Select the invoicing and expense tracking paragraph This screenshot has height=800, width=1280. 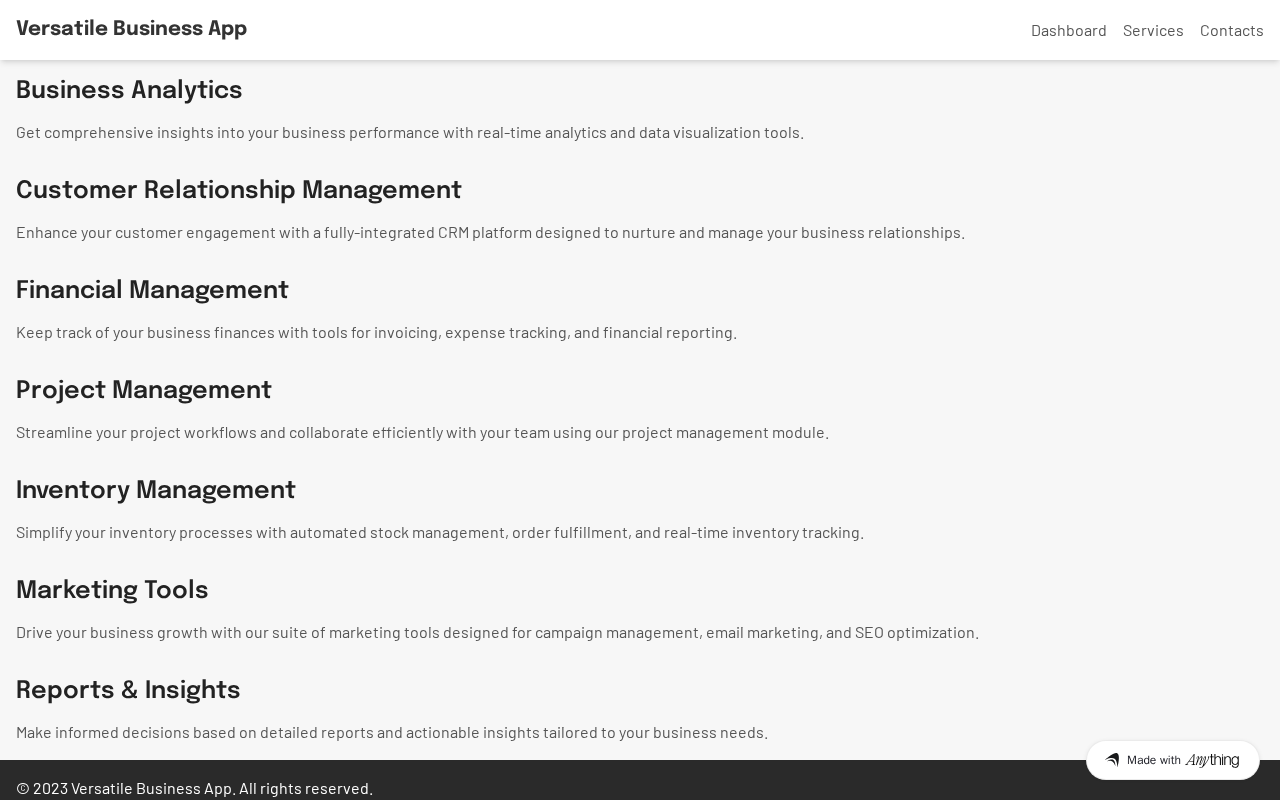[x=376, y=332]
